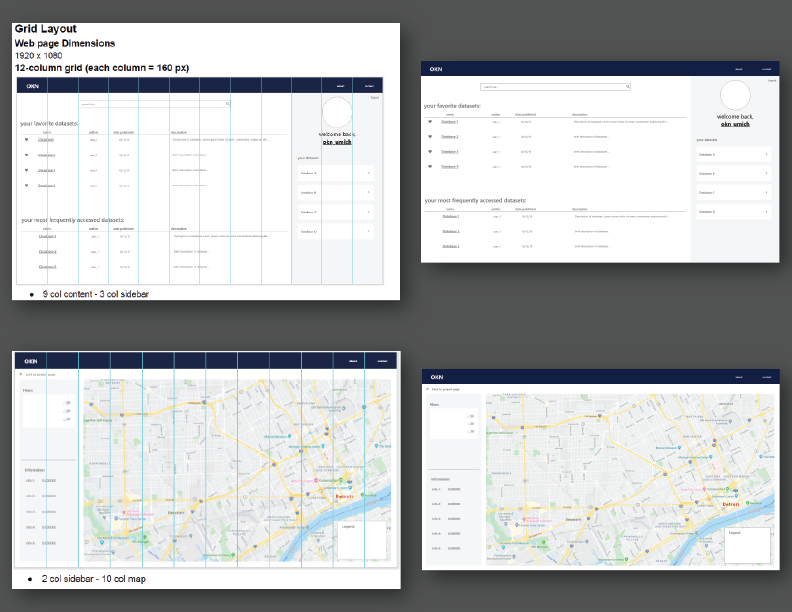Open the contact menu item in clean dashboard header
This screenshot has height=612, width=792.
[766, 69]
